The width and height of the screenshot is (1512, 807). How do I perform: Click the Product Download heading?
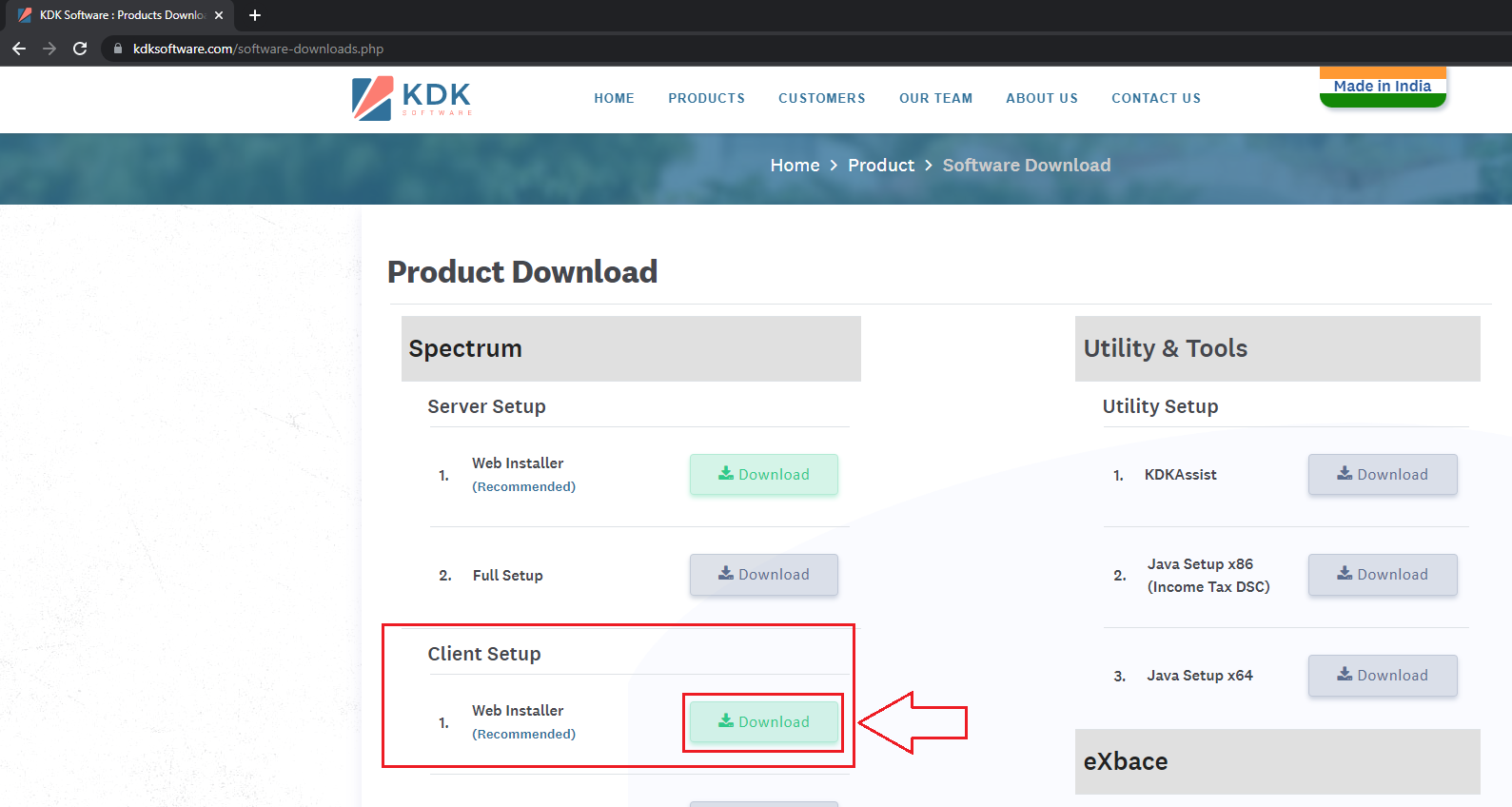522,272
